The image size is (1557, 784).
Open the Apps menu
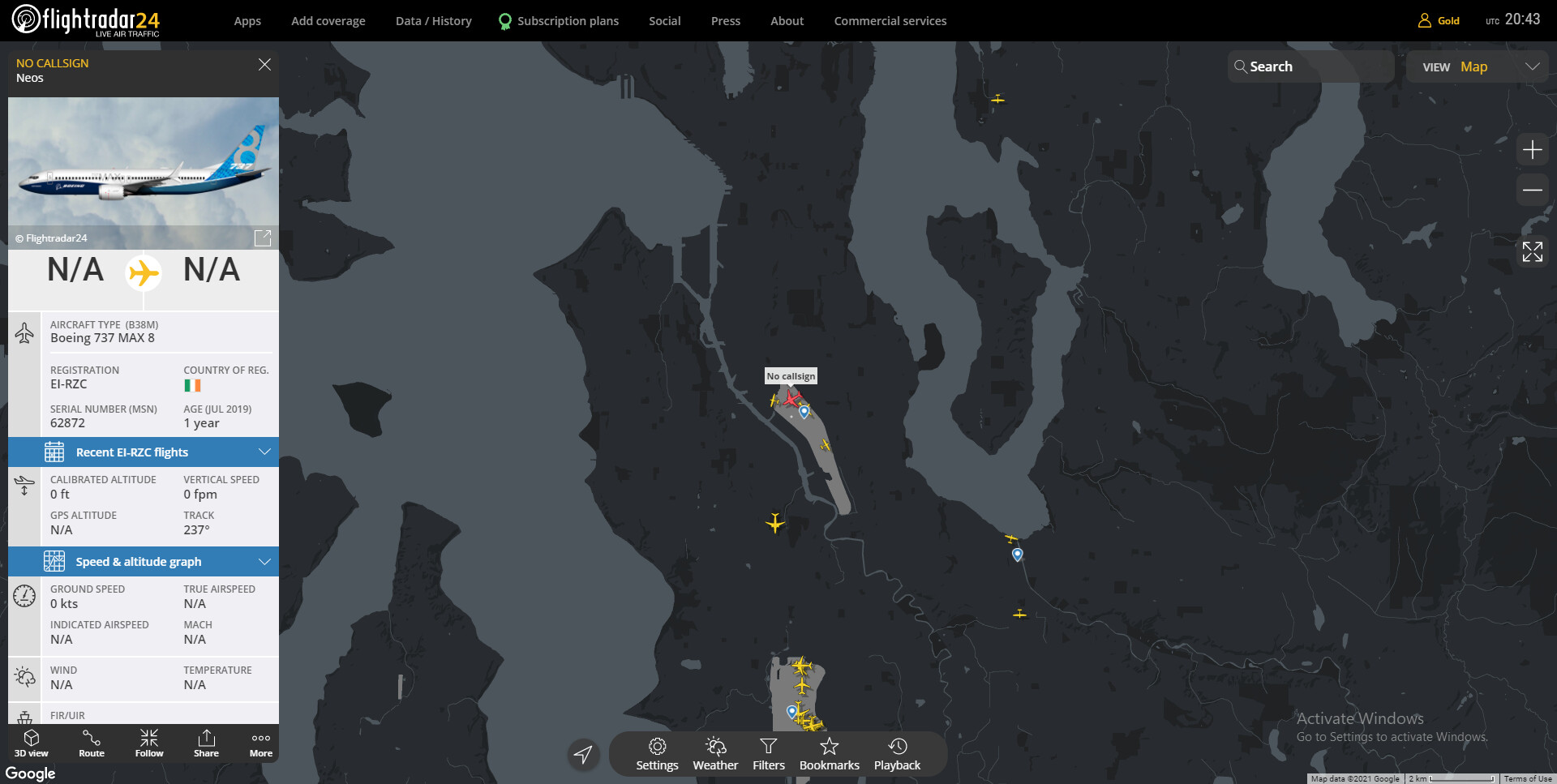[247, 21]
